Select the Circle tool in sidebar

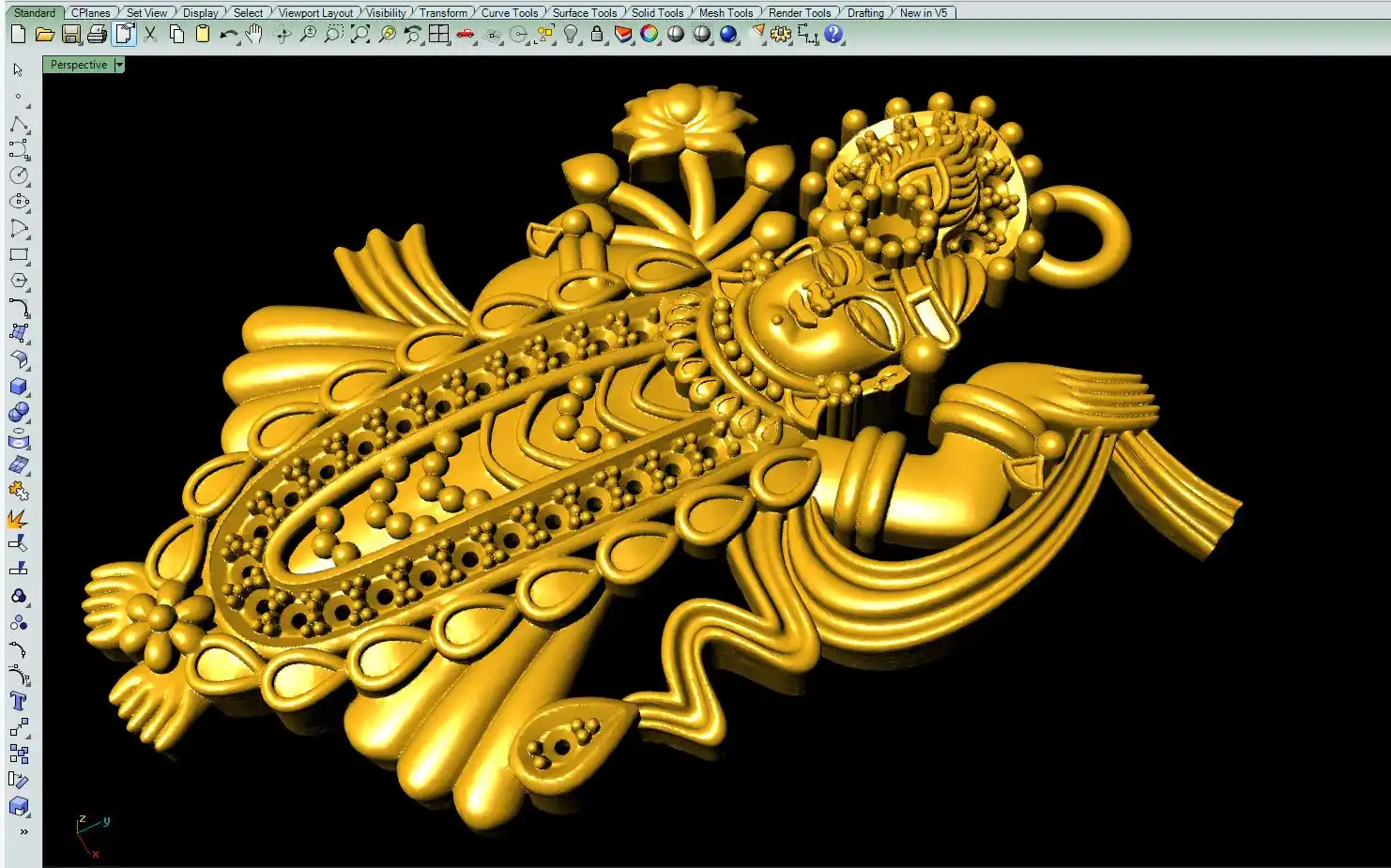[x=18, y=175]
